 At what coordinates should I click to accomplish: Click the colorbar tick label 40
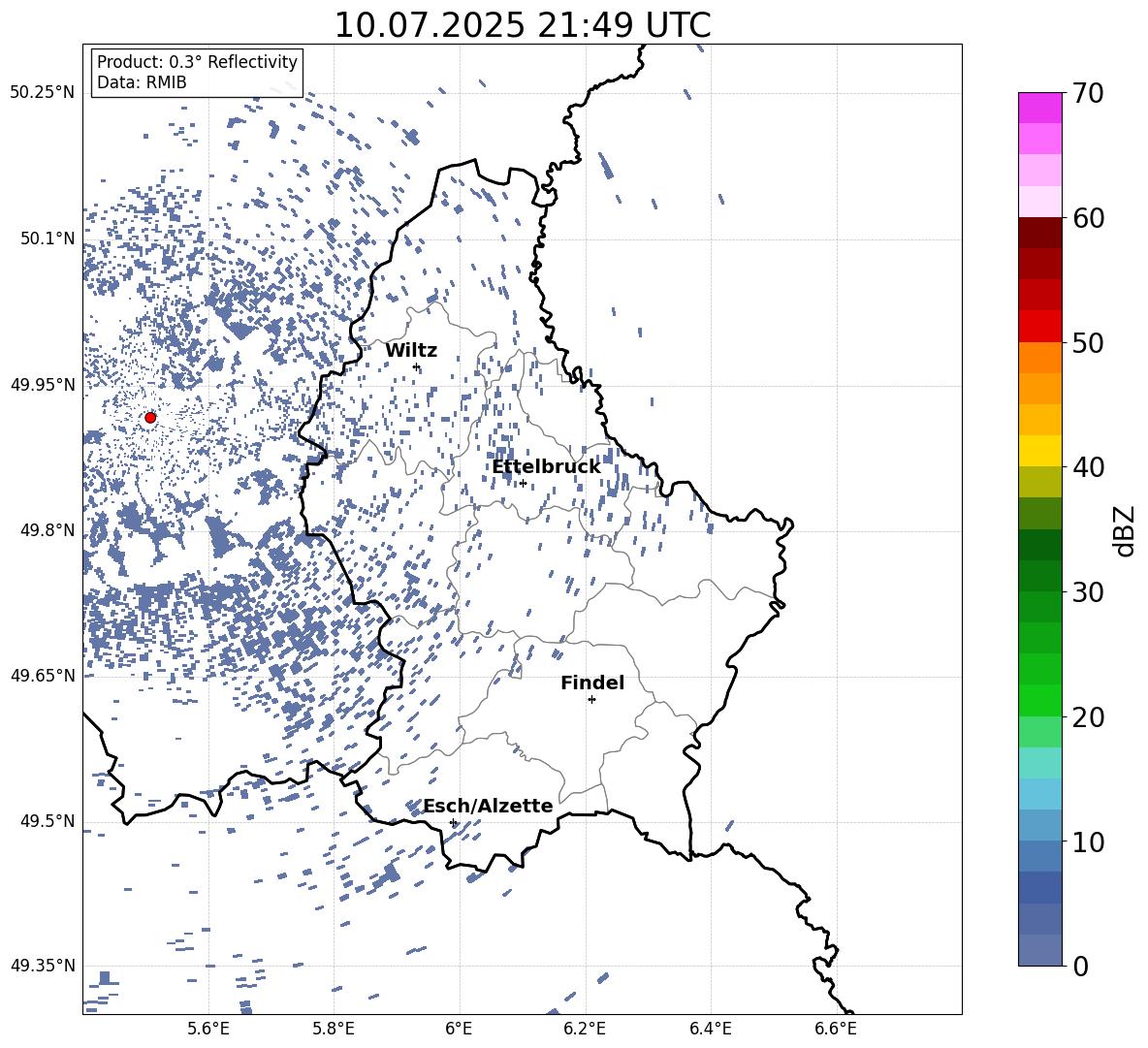(x=1089, y=467)
